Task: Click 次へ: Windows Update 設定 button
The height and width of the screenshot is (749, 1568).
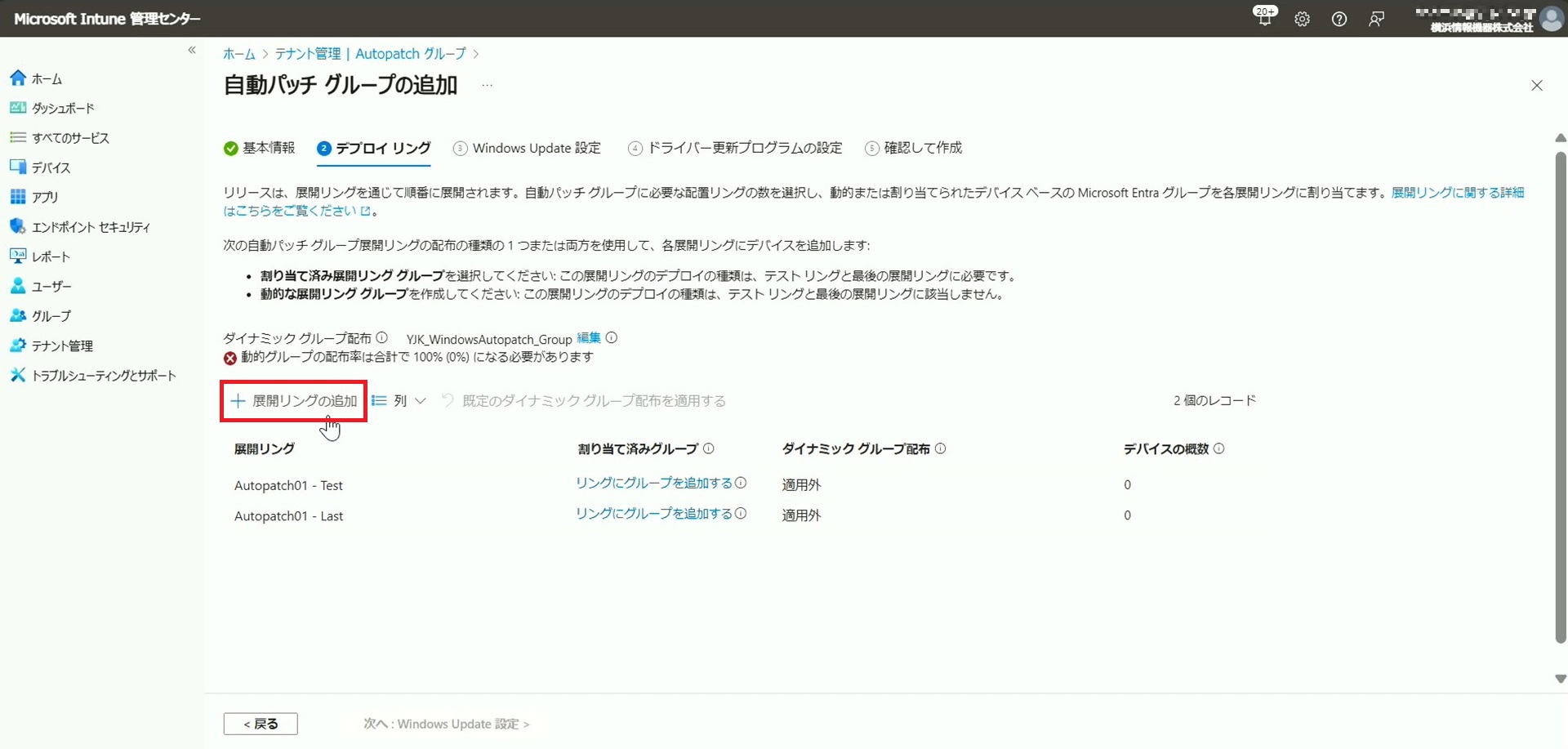Action: 447,724
